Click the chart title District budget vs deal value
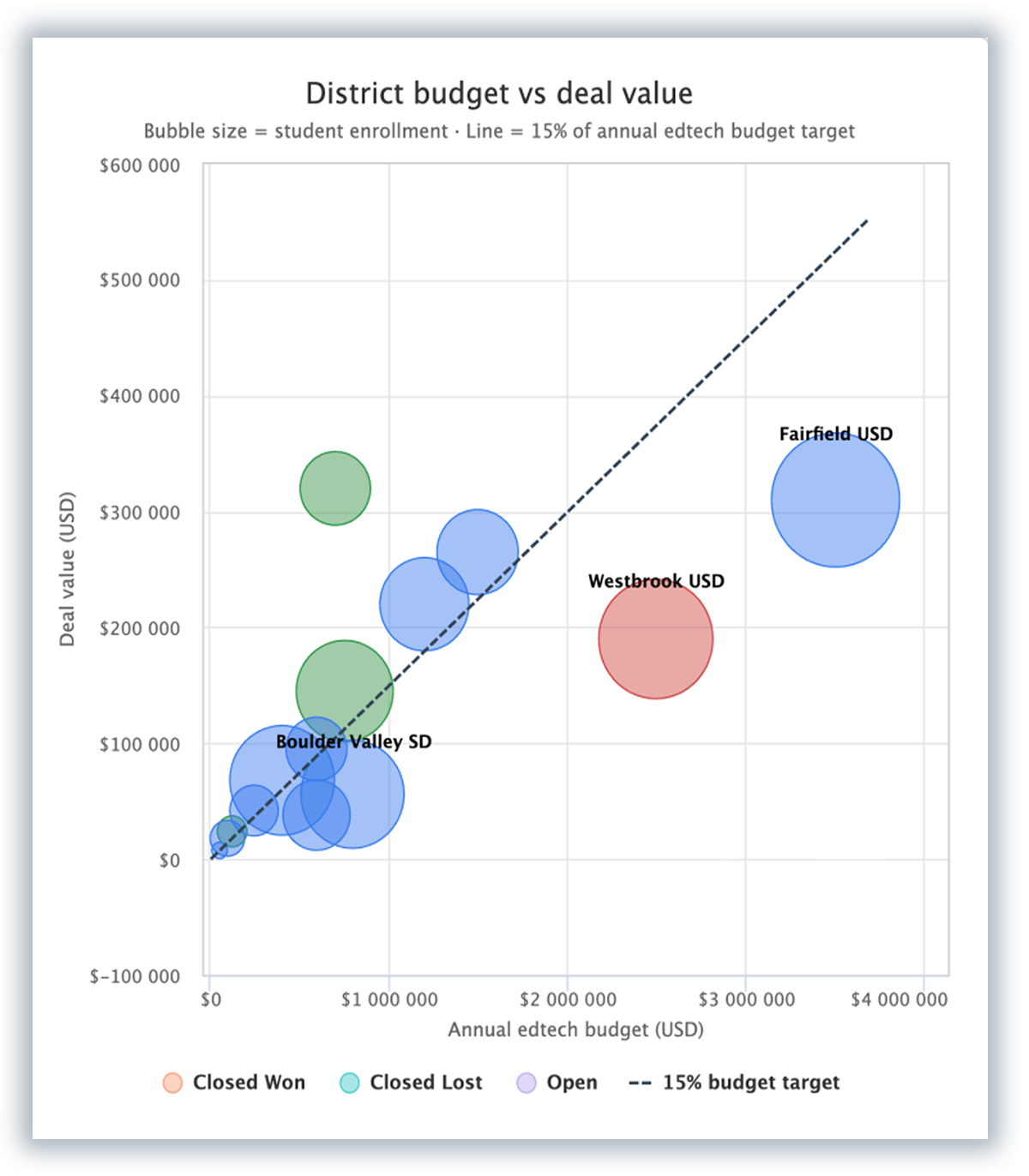 (499, 93)
